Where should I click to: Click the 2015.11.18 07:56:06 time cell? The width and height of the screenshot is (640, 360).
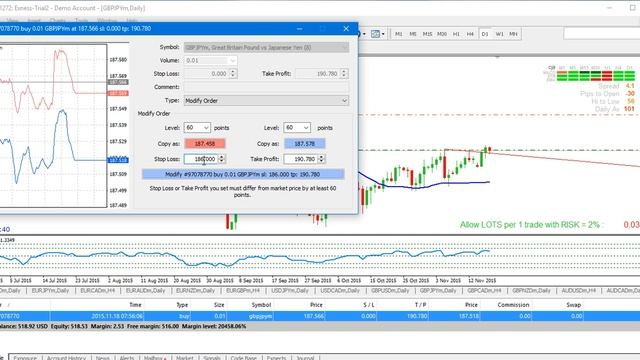[x=117, y=316]
